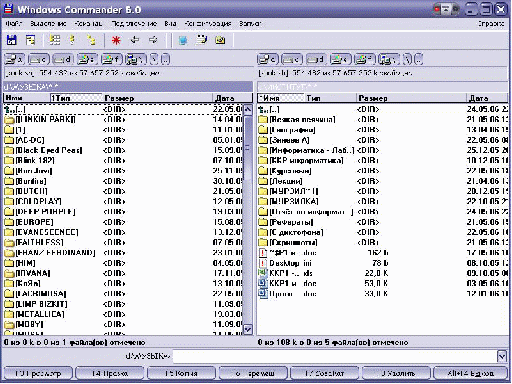This screenshot has height=384, width=512.
Task: Switch to full details view icon
Action: pyautogui.click(x=72, y=40)
